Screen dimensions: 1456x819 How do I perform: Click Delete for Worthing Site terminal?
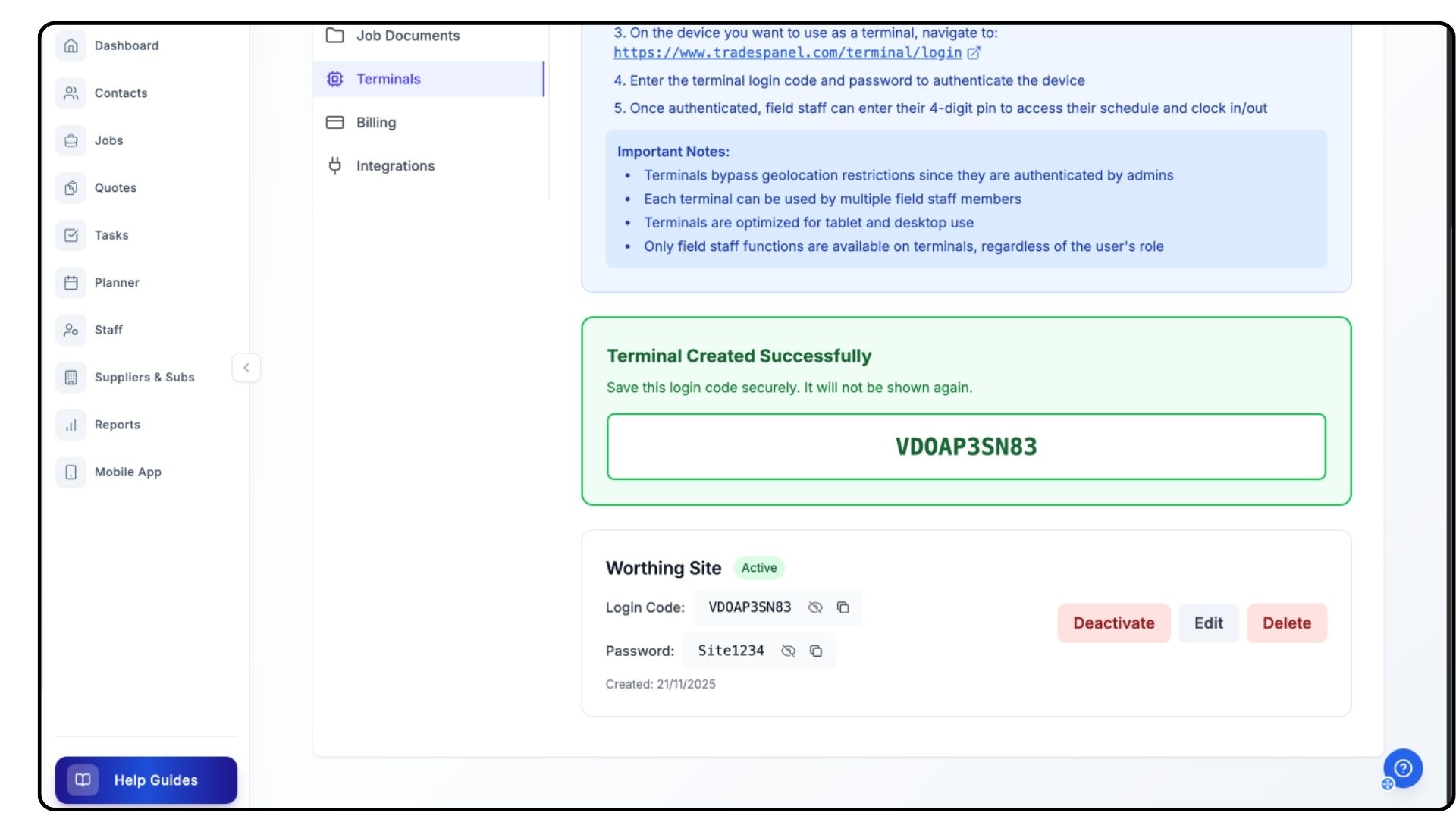tap(1286, 623)
